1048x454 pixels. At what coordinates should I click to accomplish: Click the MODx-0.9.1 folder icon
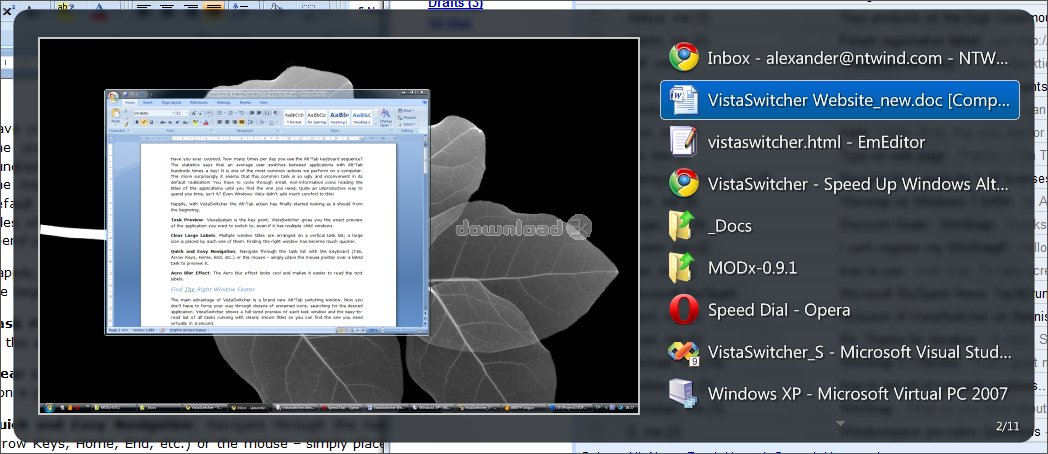[684, 268]
